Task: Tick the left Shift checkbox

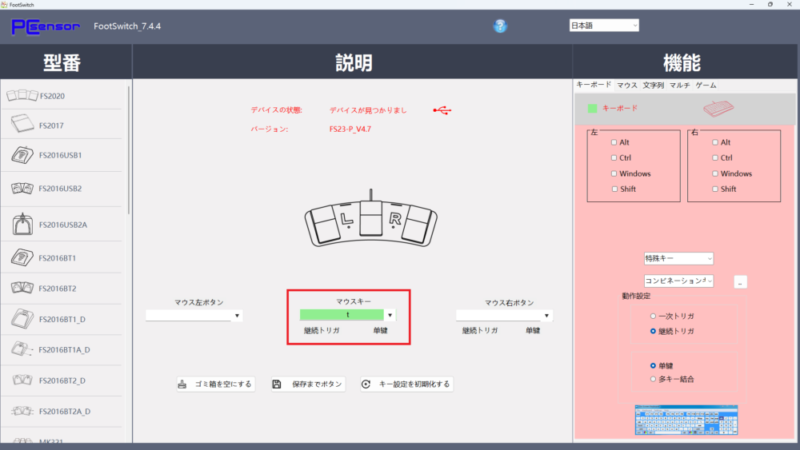Action: click(x=614, y=189)
